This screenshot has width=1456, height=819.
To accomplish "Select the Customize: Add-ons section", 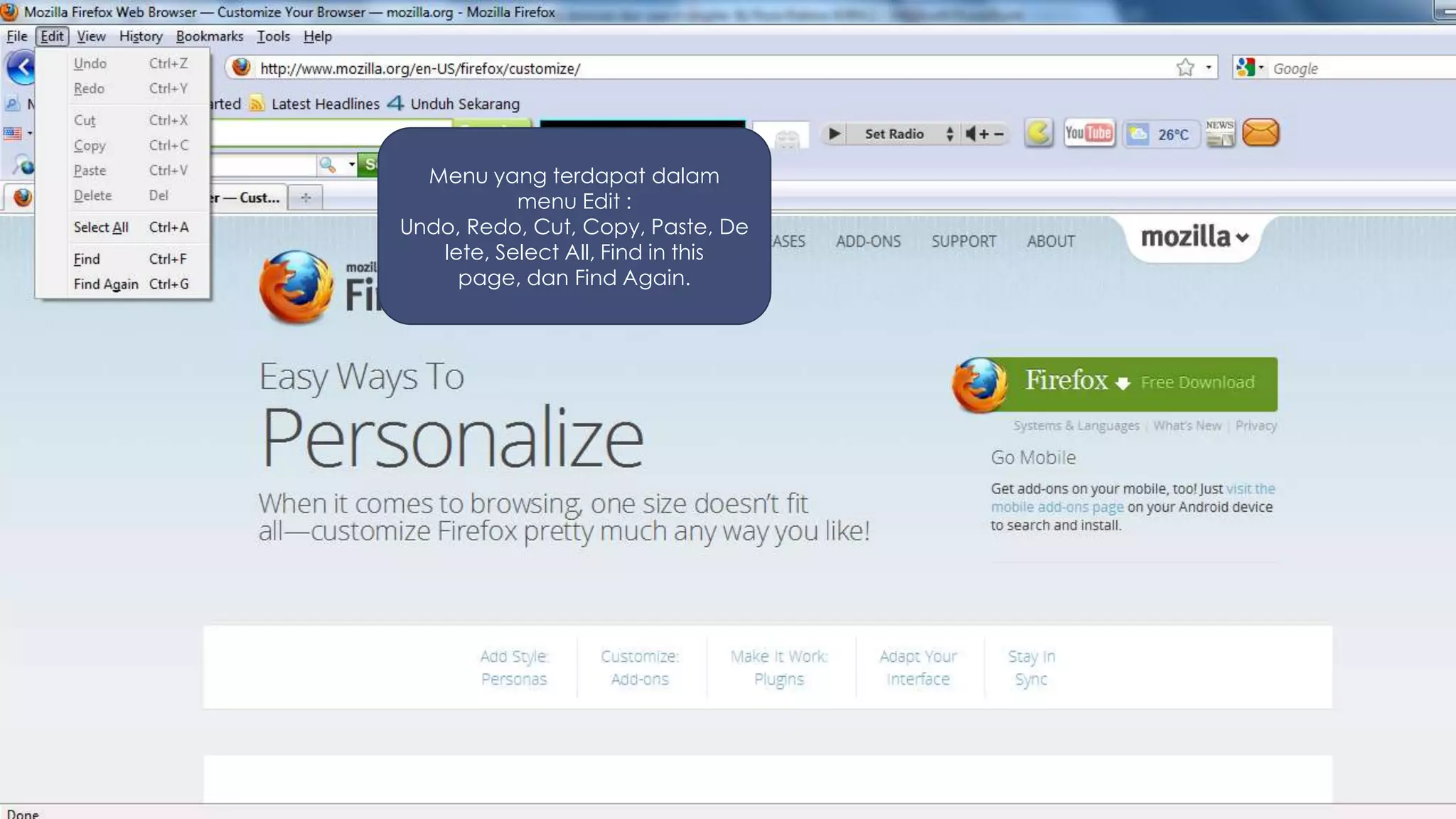I will pos(640,667).
